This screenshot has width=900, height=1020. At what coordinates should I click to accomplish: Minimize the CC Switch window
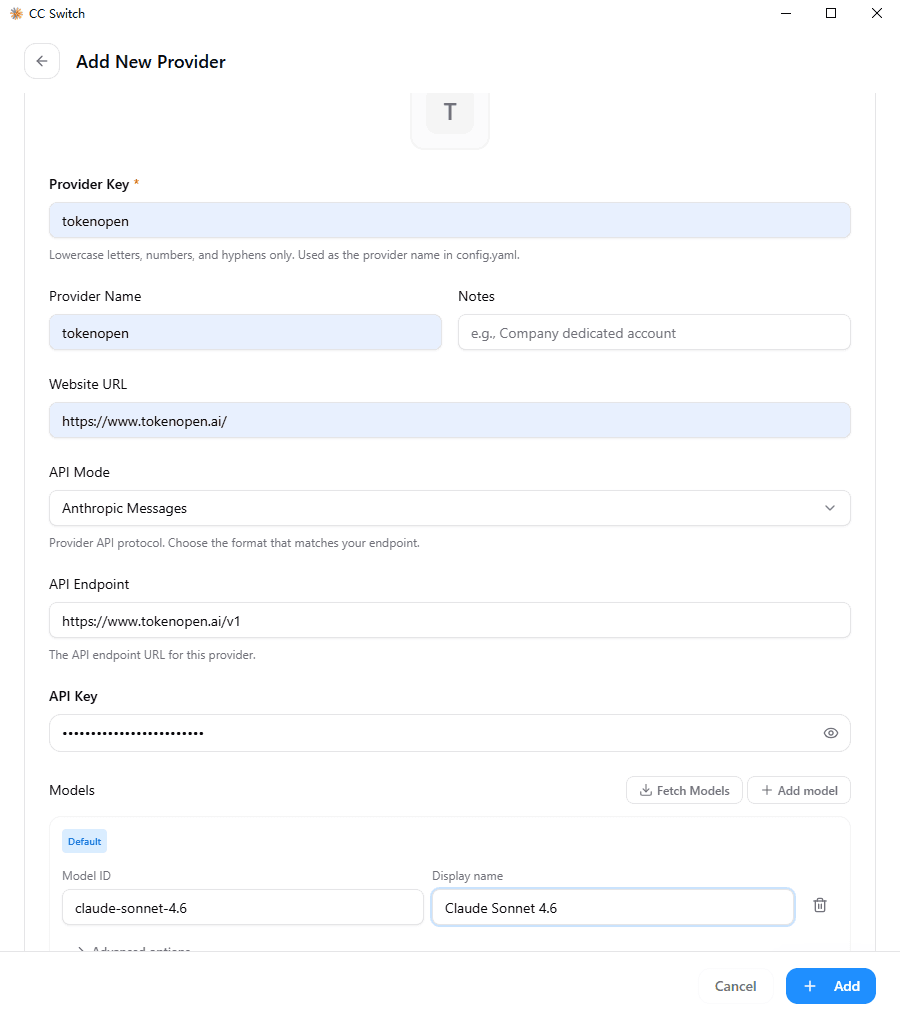point(786,14)
